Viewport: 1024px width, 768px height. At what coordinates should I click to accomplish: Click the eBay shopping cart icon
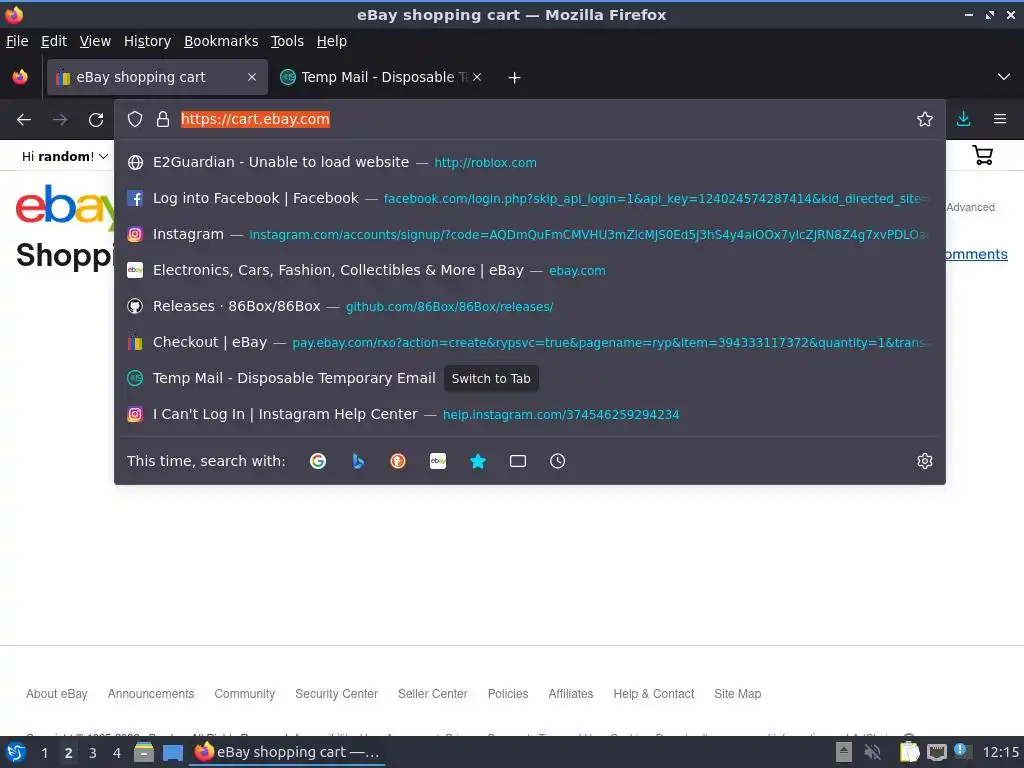(983, 155)
